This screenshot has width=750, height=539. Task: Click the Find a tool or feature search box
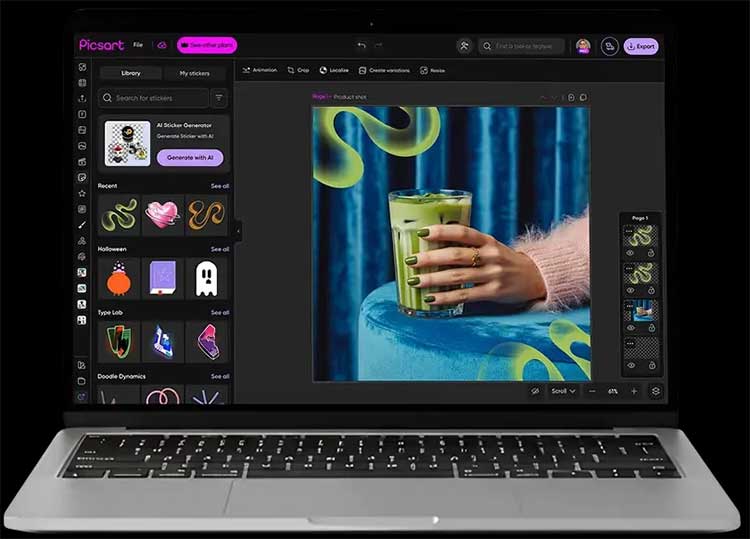521,46
